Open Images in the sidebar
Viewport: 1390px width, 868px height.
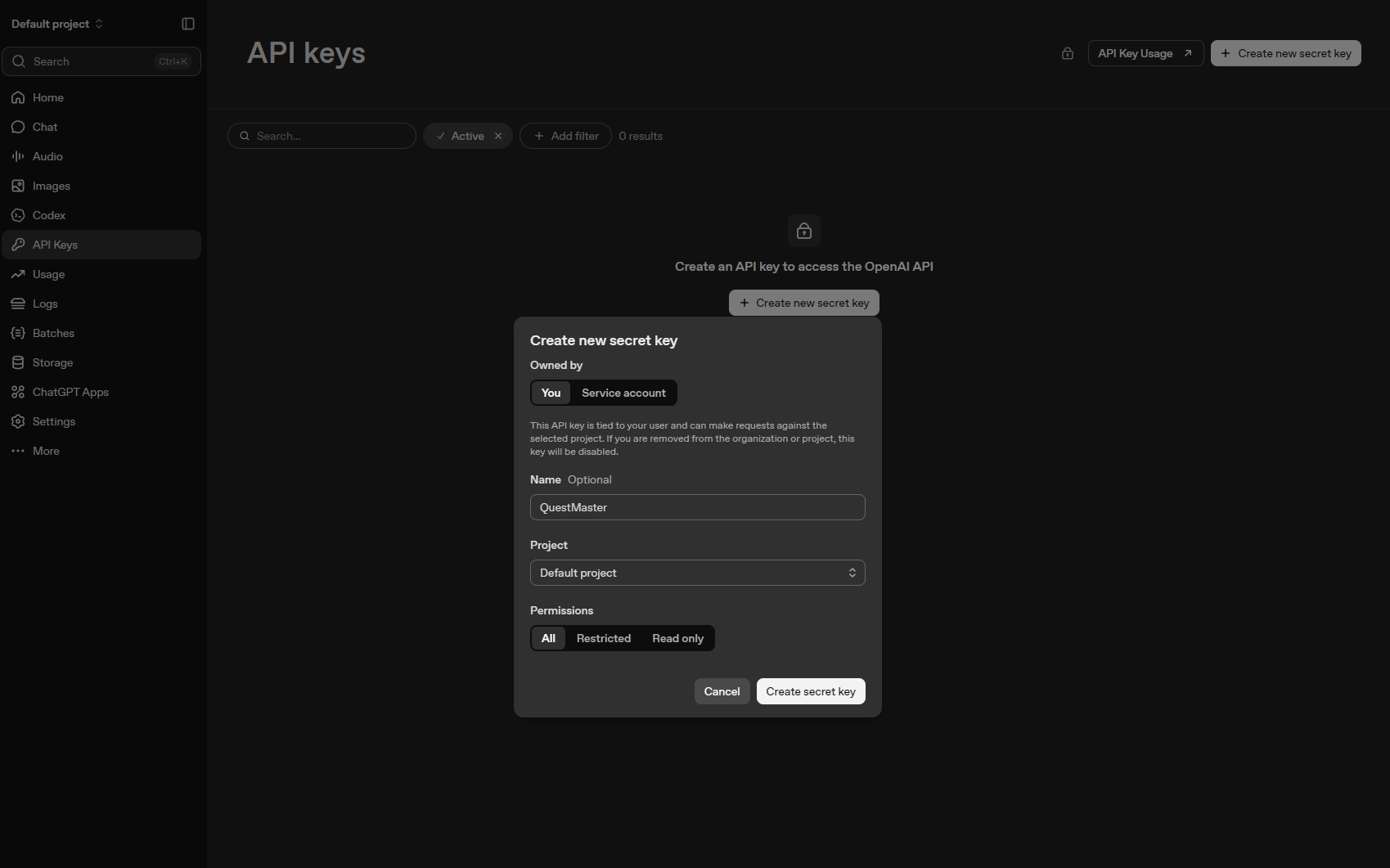coord(101,186)
